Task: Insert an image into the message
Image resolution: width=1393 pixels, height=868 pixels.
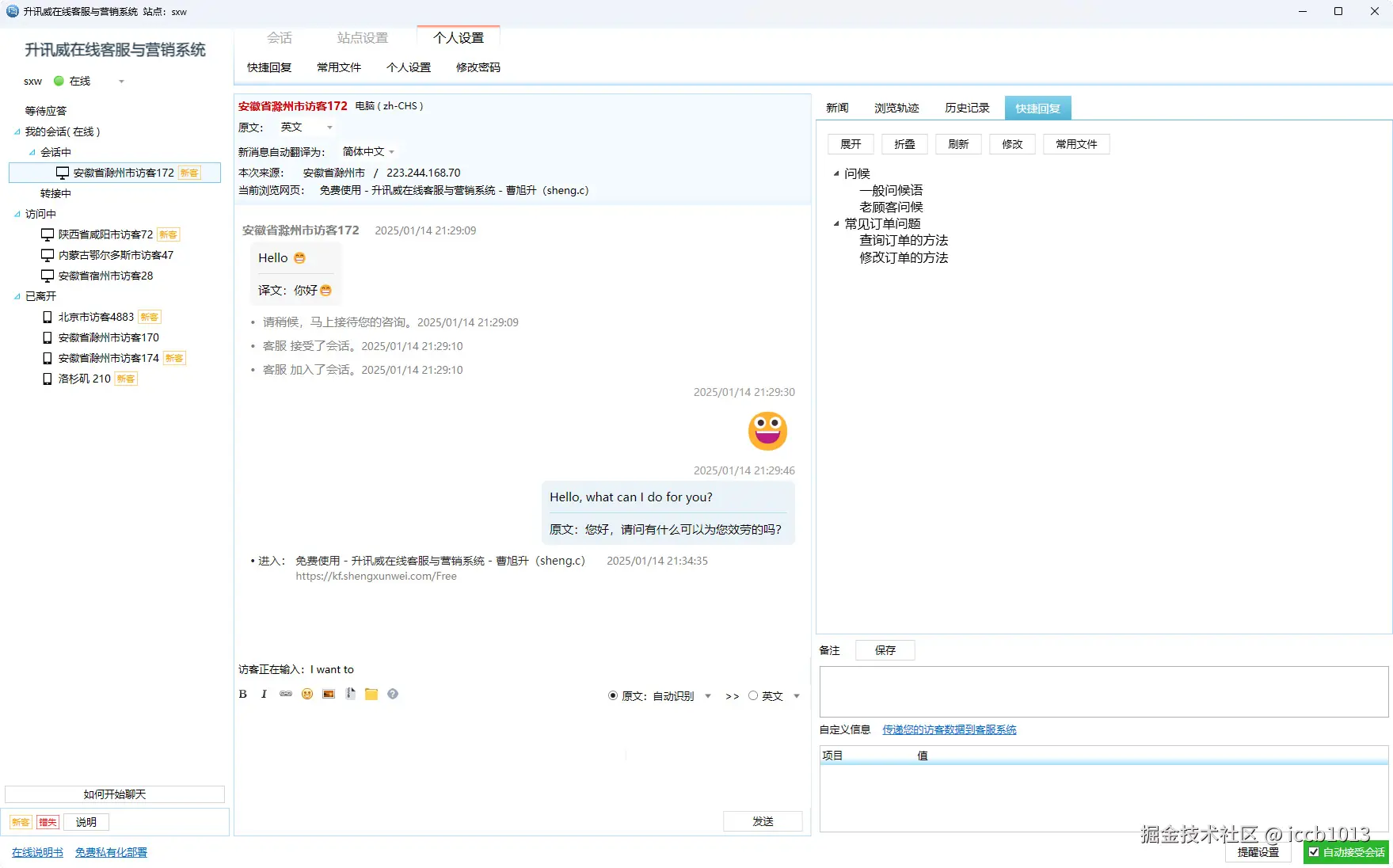Action: click(329, 695)
